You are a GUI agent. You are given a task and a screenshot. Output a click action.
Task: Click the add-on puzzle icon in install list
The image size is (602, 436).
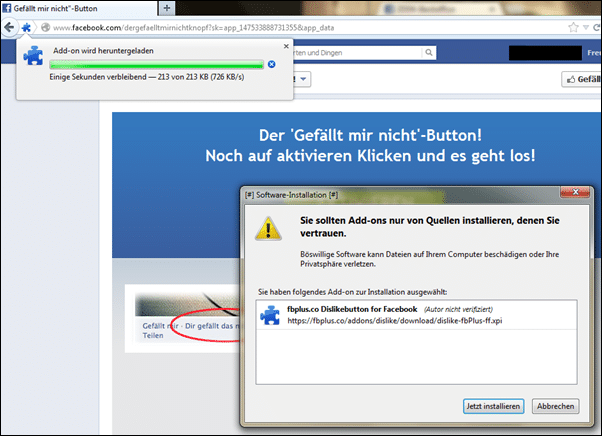[x=270, y=315]
